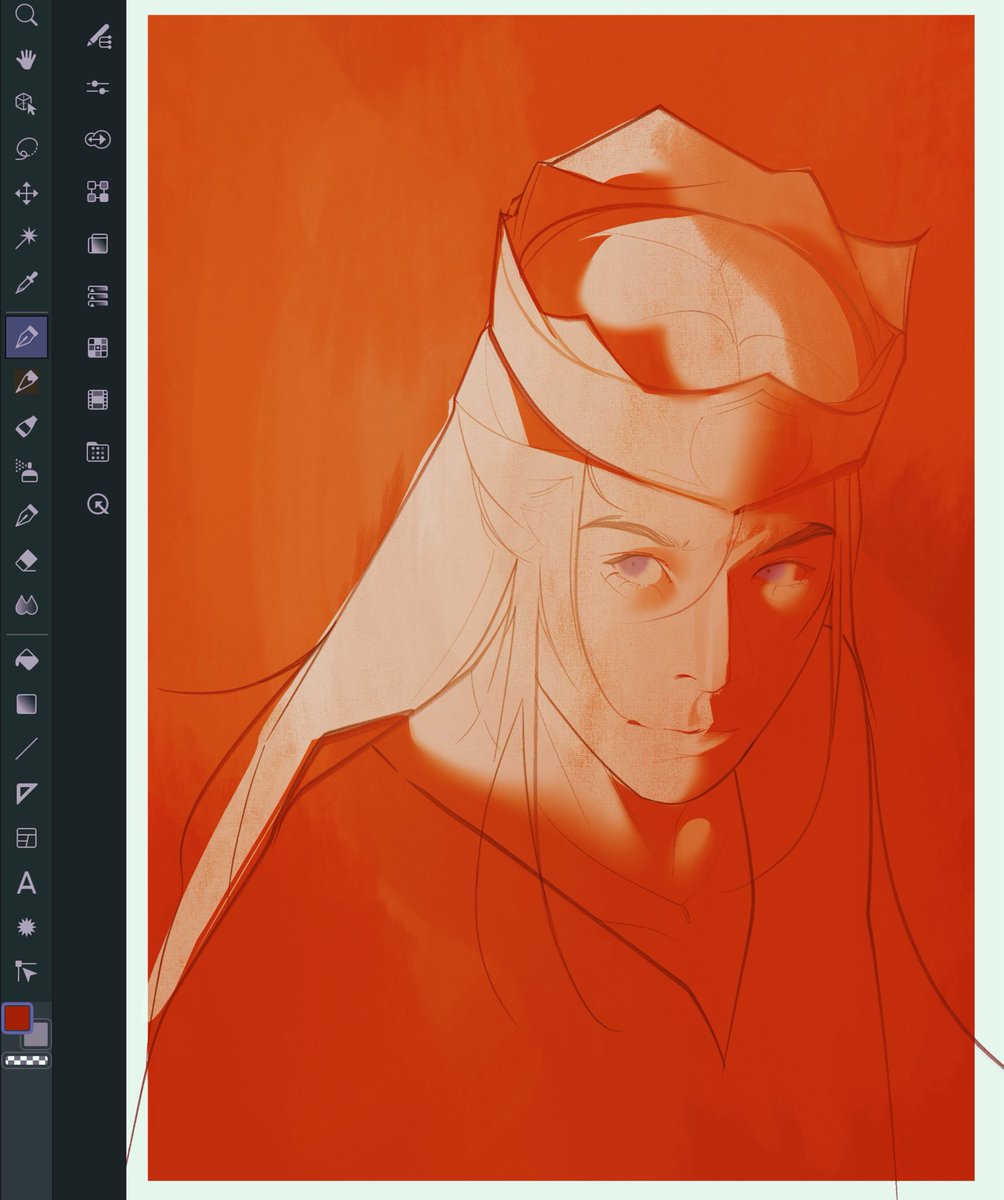Choose the red main color swatch
The image size is (1004, 1200).
(17, 1018)
